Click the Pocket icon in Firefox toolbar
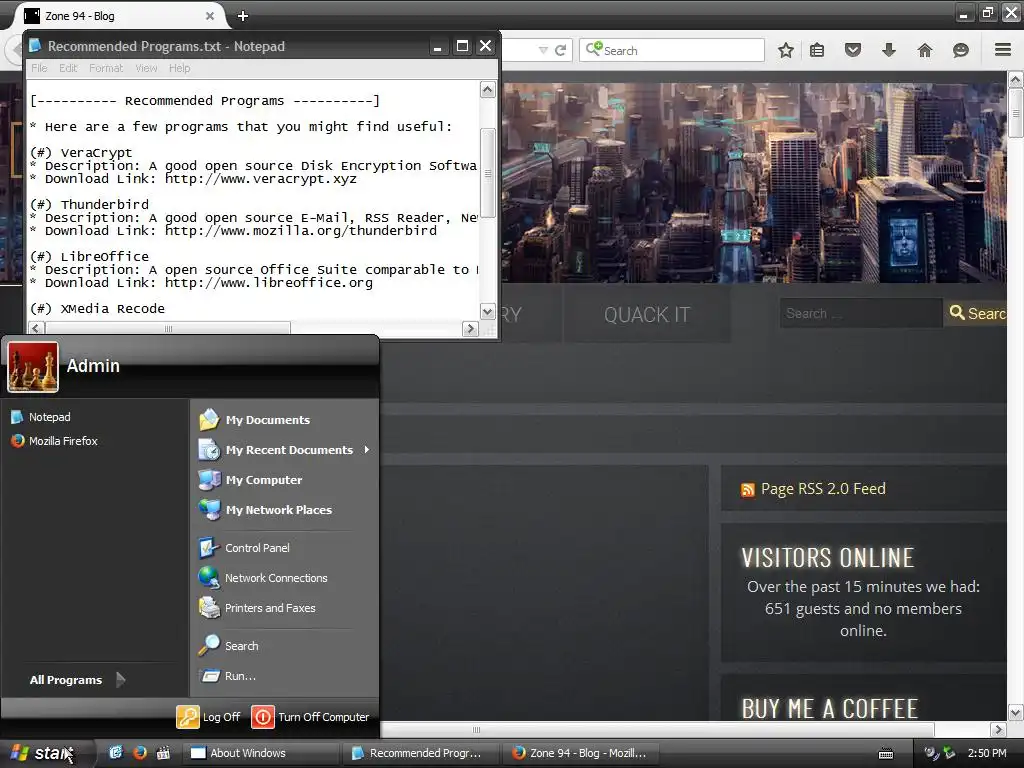 coord(853,50)
